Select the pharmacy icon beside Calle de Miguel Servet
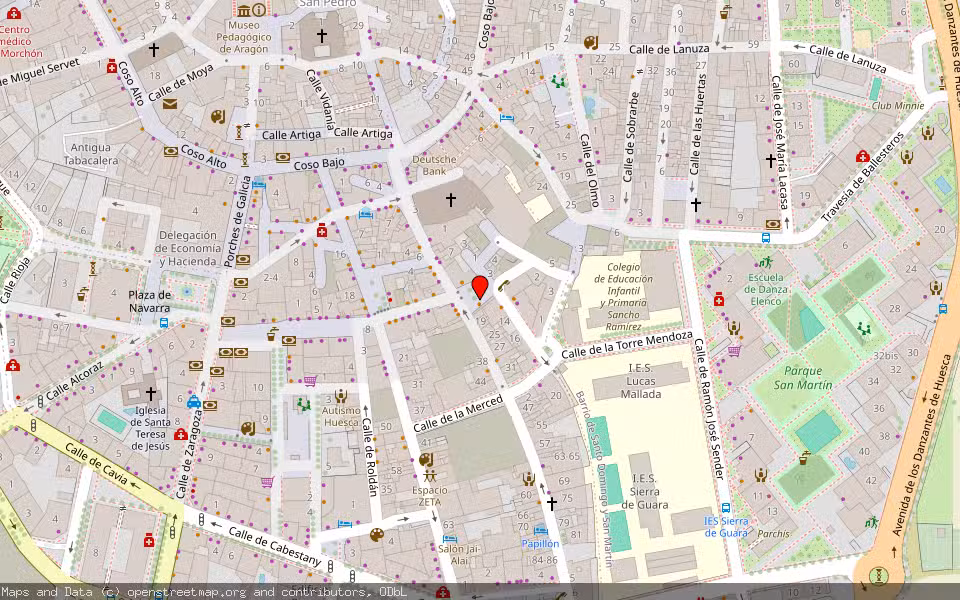Screen dimensions: 960x600 (111, 66)
